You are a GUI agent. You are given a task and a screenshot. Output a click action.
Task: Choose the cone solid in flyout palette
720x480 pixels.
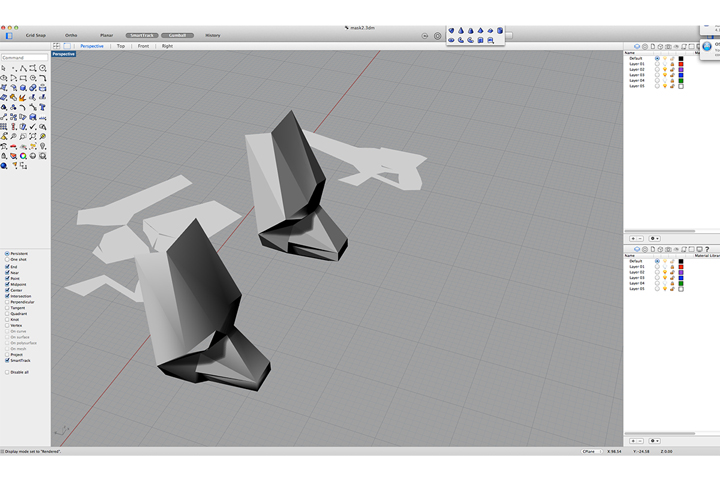(461, 30)
